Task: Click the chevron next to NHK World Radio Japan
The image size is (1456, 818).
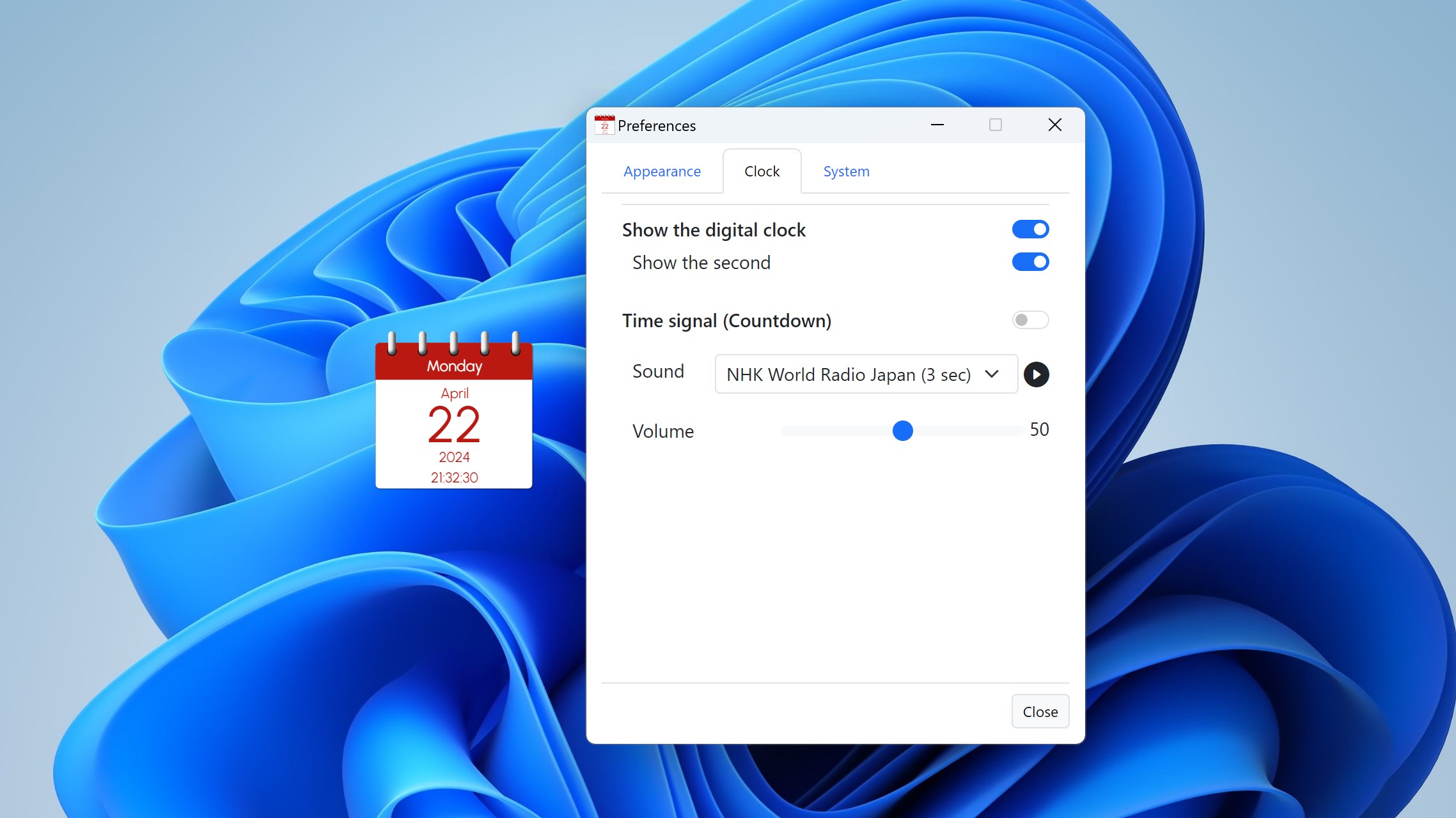Action: [992, 374]
